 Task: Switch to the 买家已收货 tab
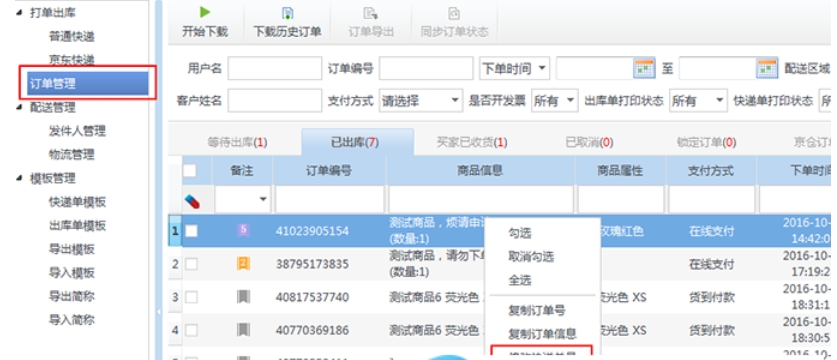point(472,143)
